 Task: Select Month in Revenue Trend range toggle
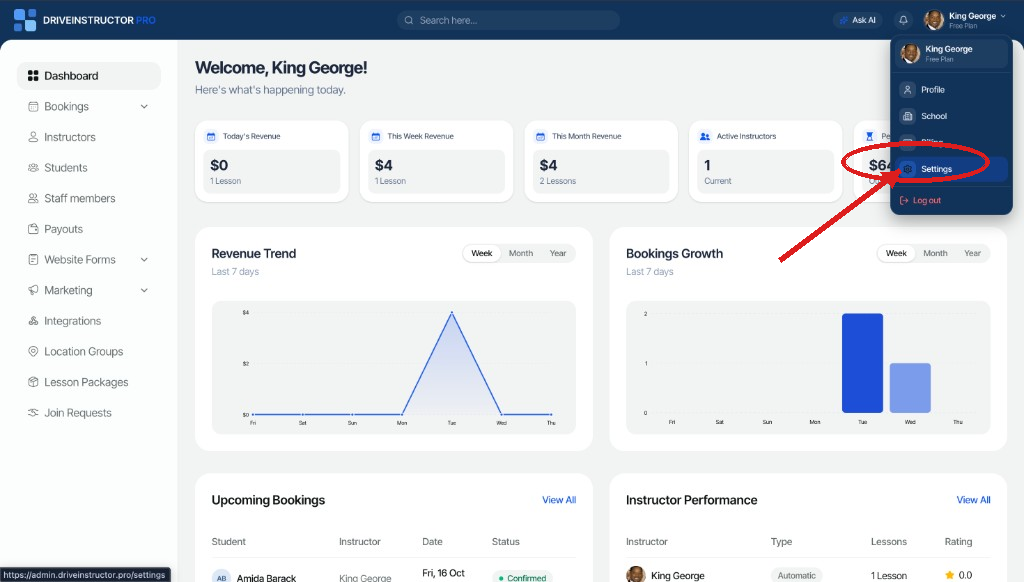pos(520,253)
